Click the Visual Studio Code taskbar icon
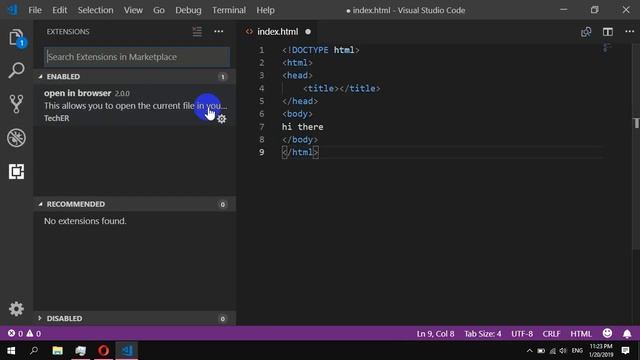Image resolution: width=640 pixels, height=360 pixels. point(127,351)
